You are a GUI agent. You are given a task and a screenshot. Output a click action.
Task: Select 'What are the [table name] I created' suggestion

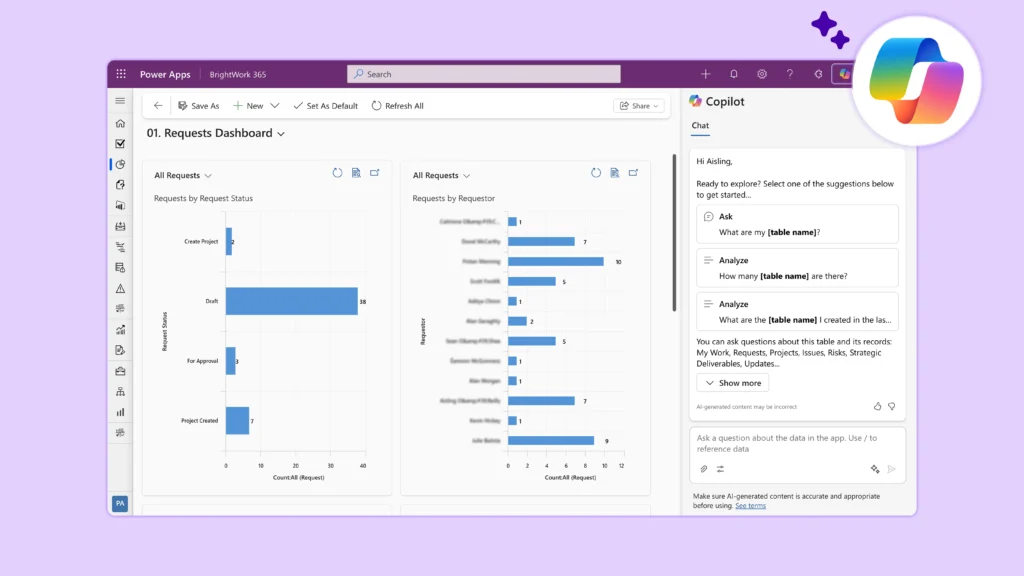[797, 312]
